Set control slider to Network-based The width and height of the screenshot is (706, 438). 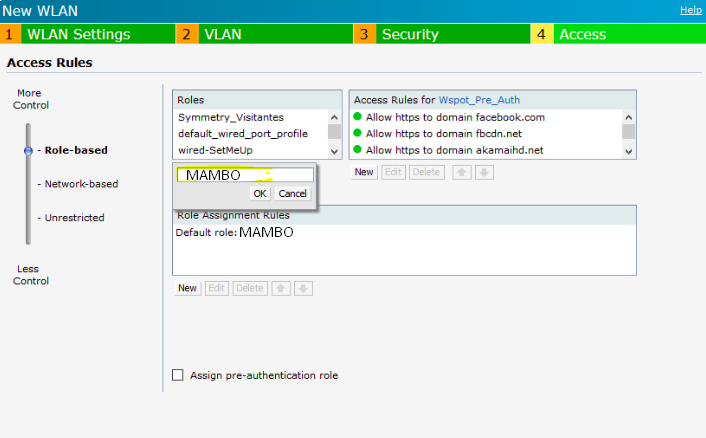[80, 184]
